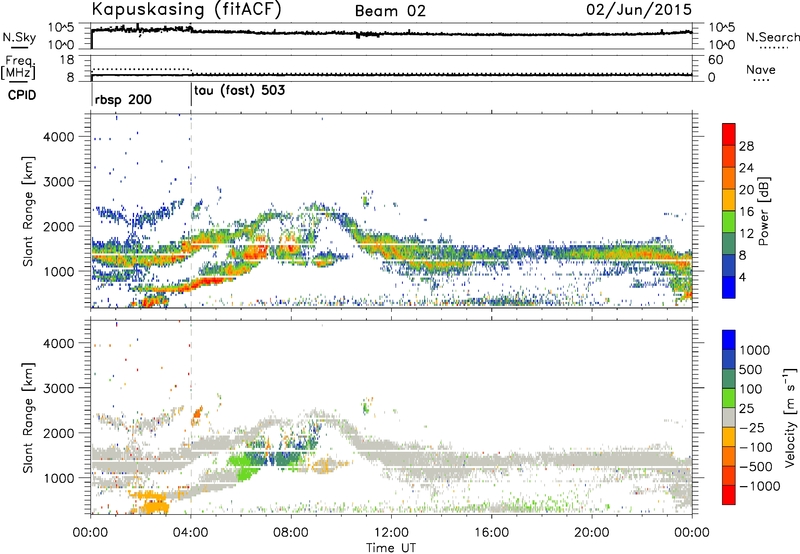The image size is (800, 554).
Task: Pick the red top segment of Power color bar
Action: (x=729, y=134)
